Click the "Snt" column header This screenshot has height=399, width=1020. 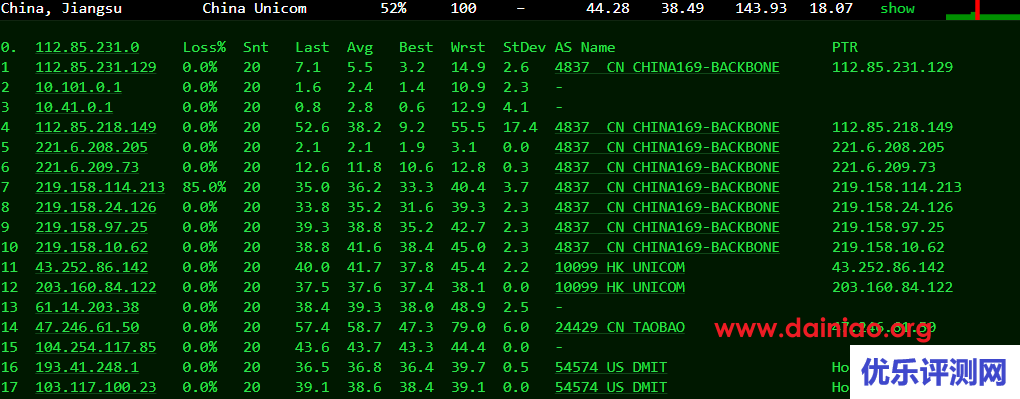click(256, 48)
